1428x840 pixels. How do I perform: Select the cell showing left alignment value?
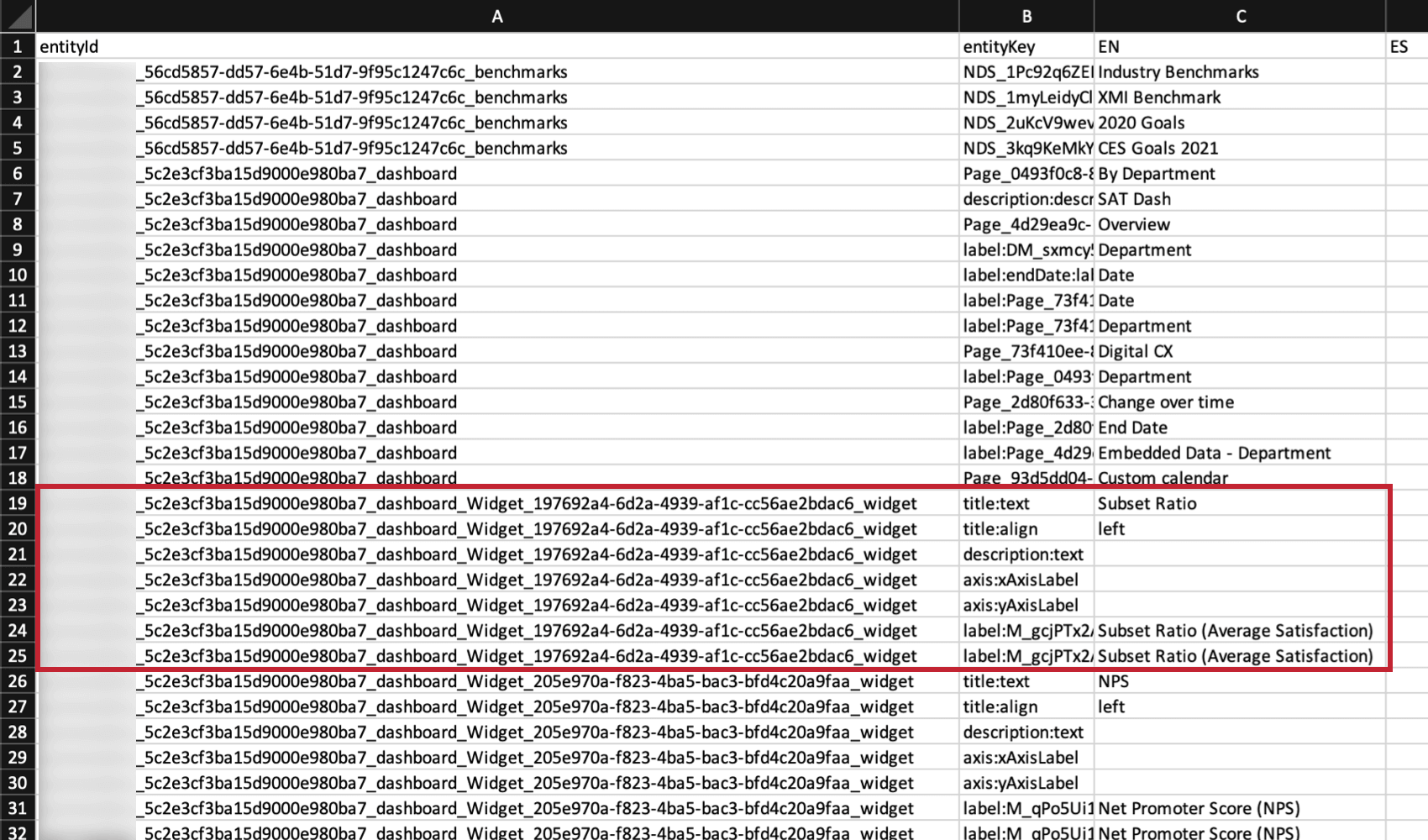[x=1110, y=529]
